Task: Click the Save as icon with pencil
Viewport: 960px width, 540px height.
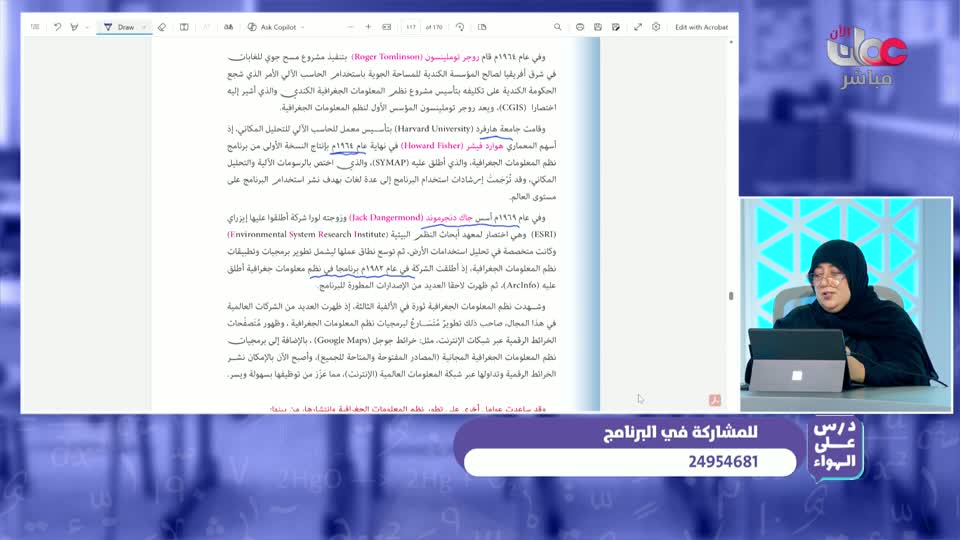Action: pyautogui.click(x=616, y=27)
